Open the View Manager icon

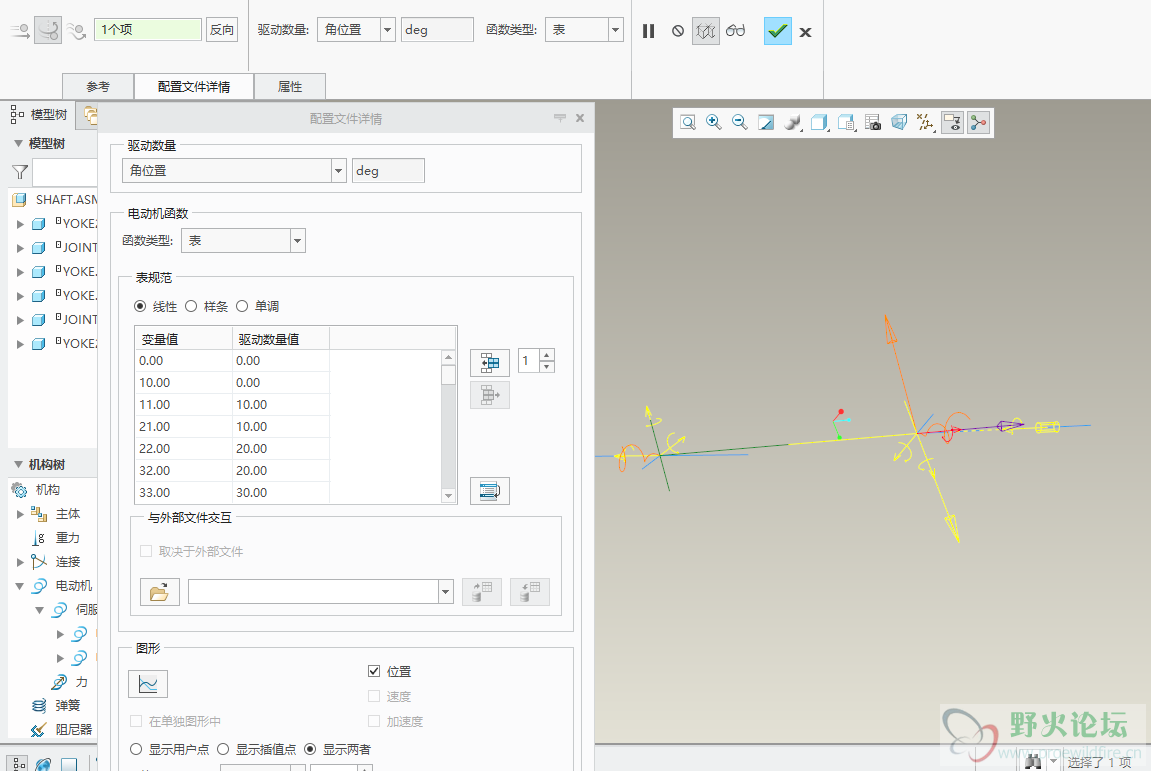pos(873,123)
